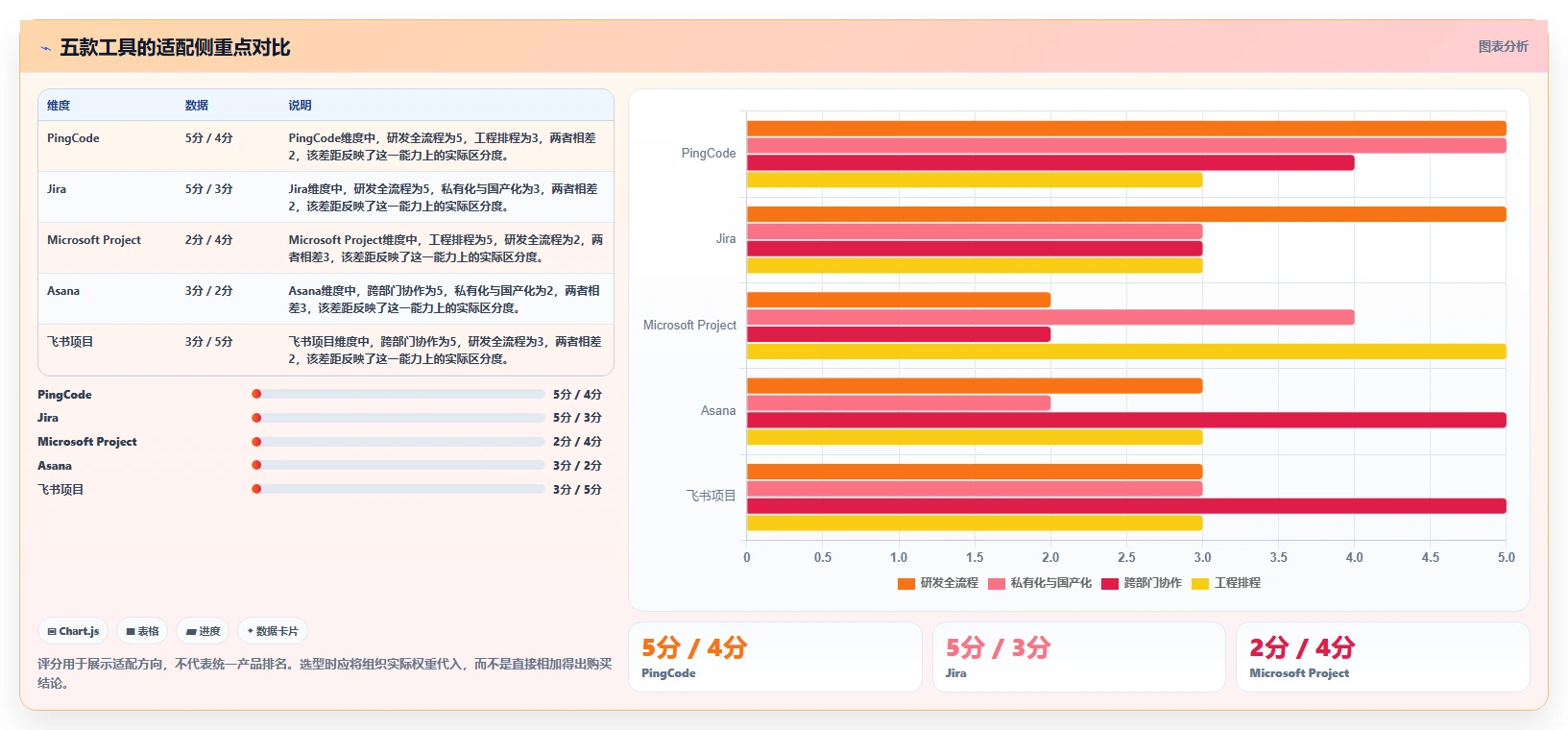Screen dimensions: 1568x730
Task: Toggle the 工程排程 yellow legend swatch
Action: [1200, 583]
